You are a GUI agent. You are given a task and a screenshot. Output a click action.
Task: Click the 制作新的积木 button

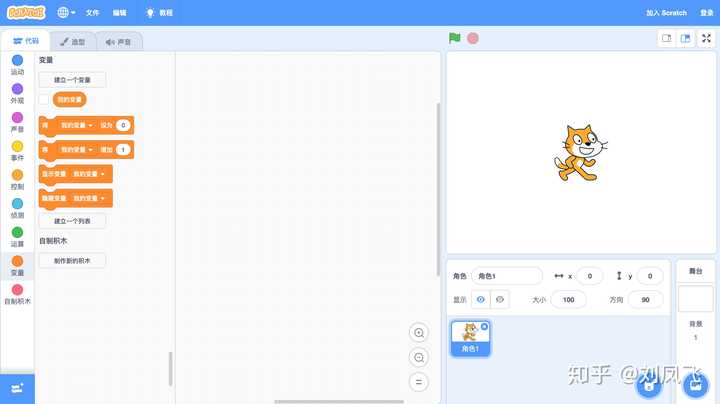click(x=72, y=260)
